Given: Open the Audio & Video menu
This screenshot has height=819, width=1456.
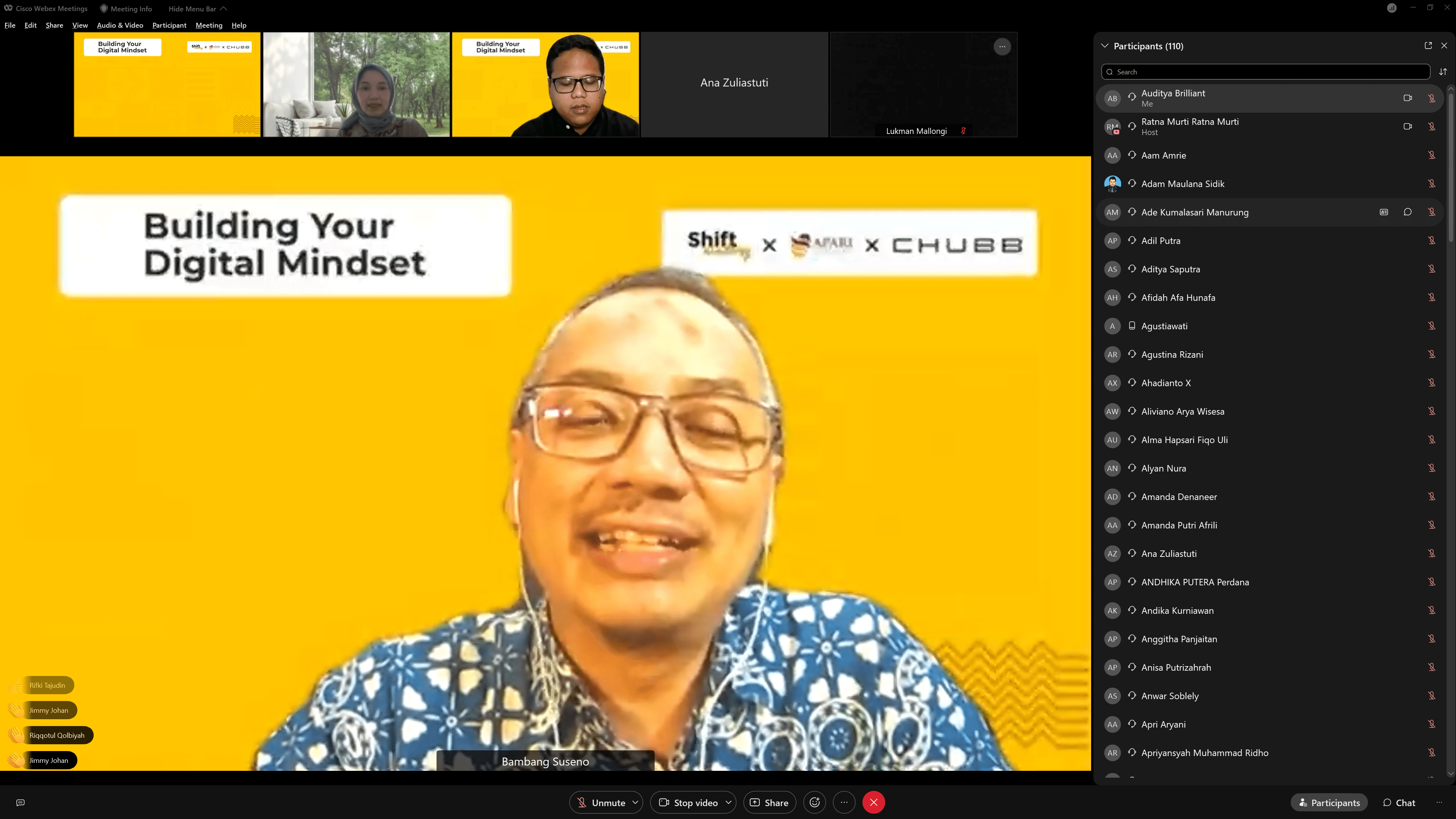Looking at the screenshot, I should click(x=120, y=25).
